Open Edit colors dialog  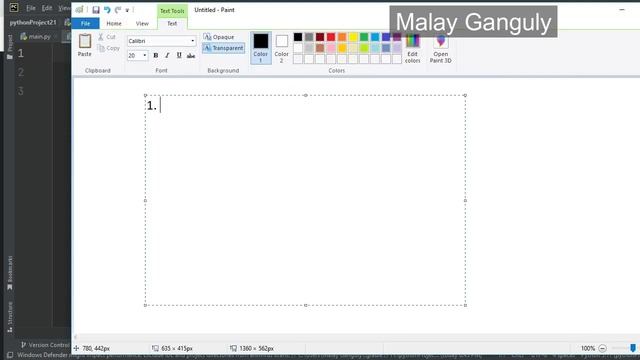point(412,49)
